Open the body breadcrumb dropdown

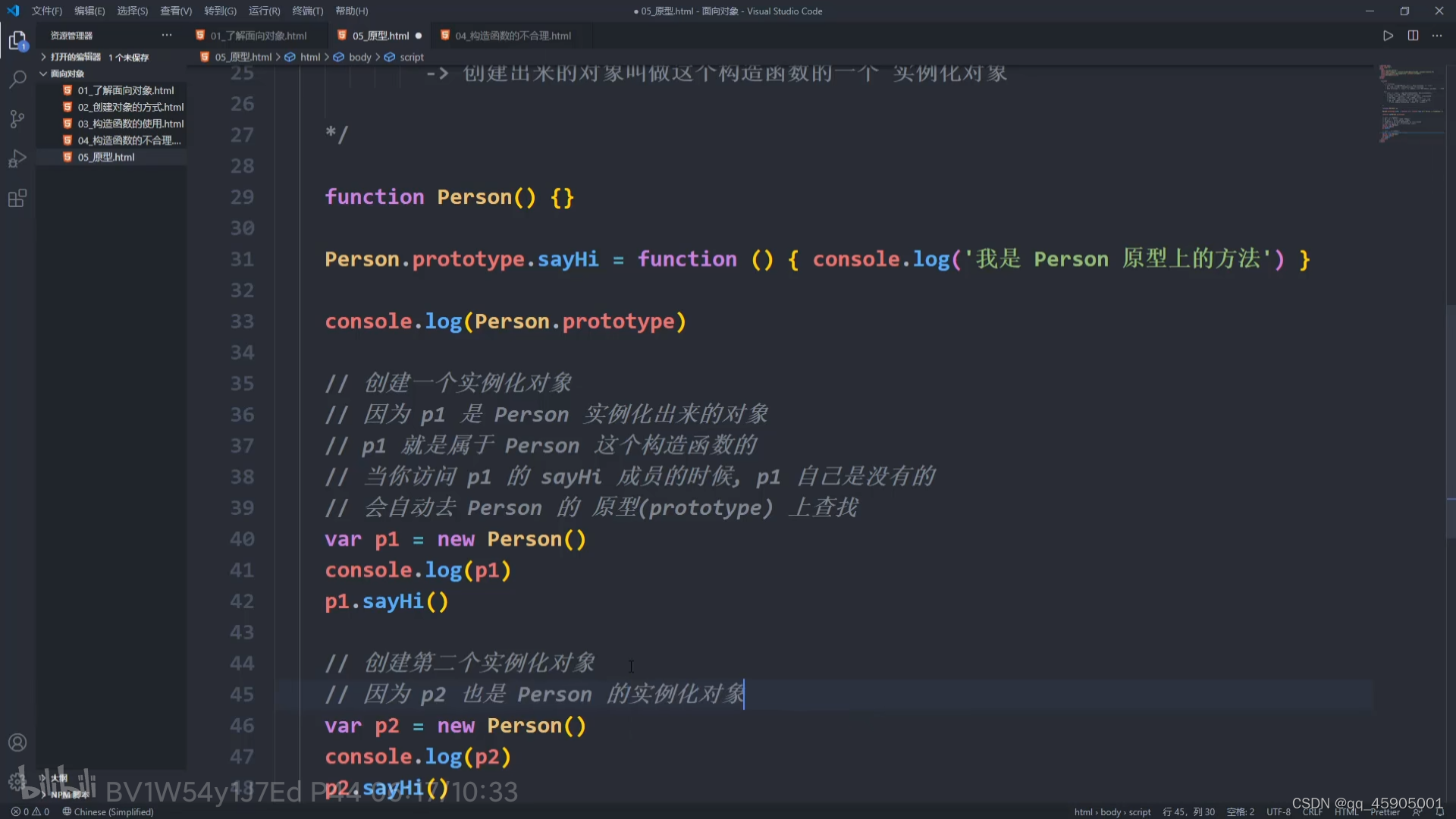tap(361, 57)
